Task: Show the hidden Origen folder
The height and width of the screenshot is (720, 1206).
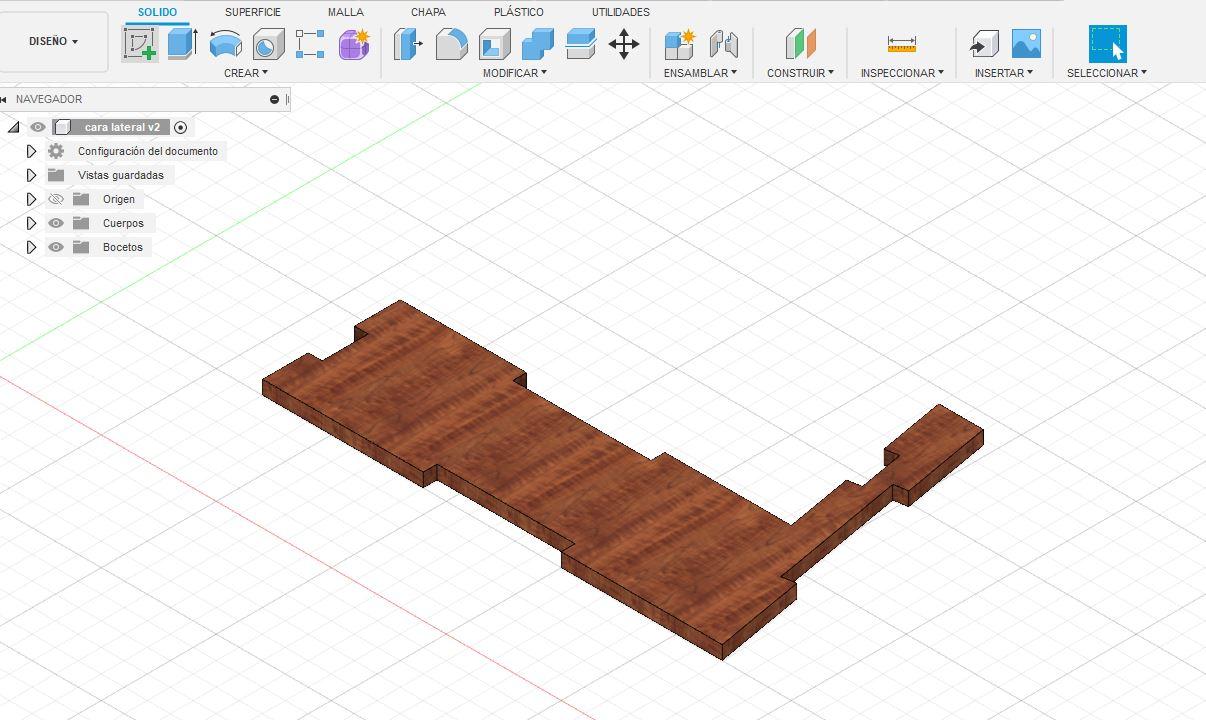Action: (56, 199)
